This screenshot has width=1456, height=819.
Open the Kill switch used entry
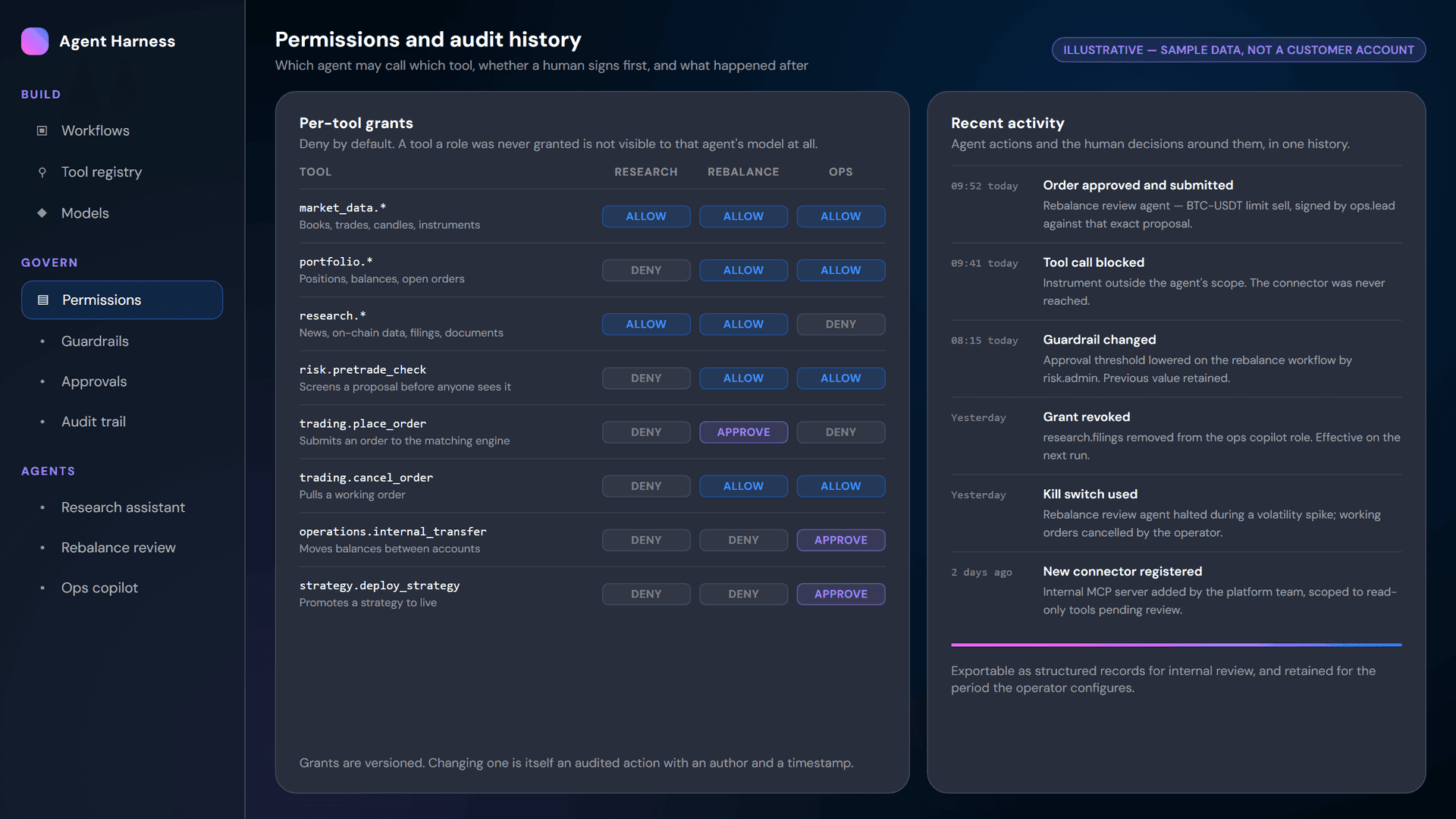click(1176, 514)
